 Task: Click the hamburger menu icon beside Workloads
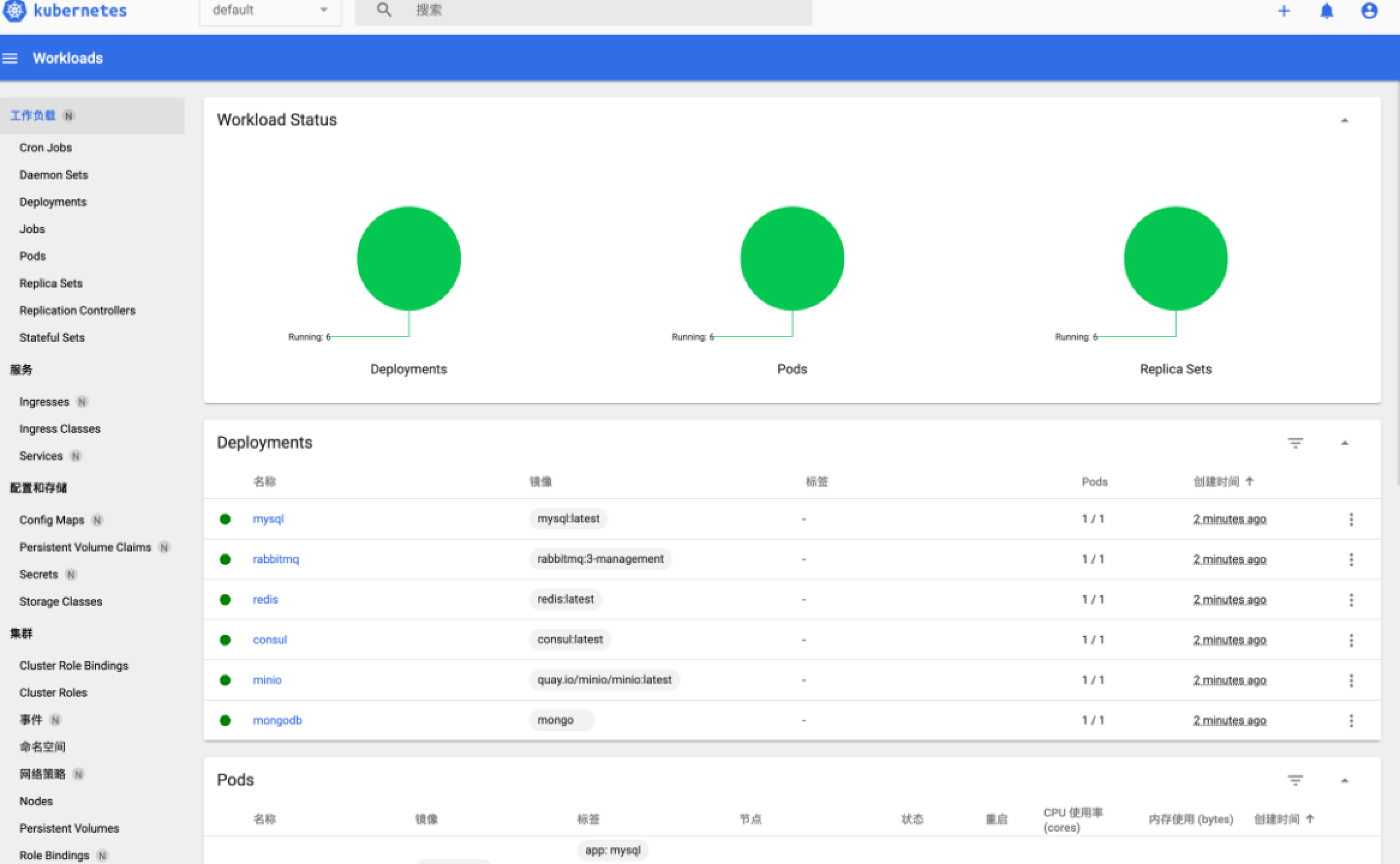(10, 58)
